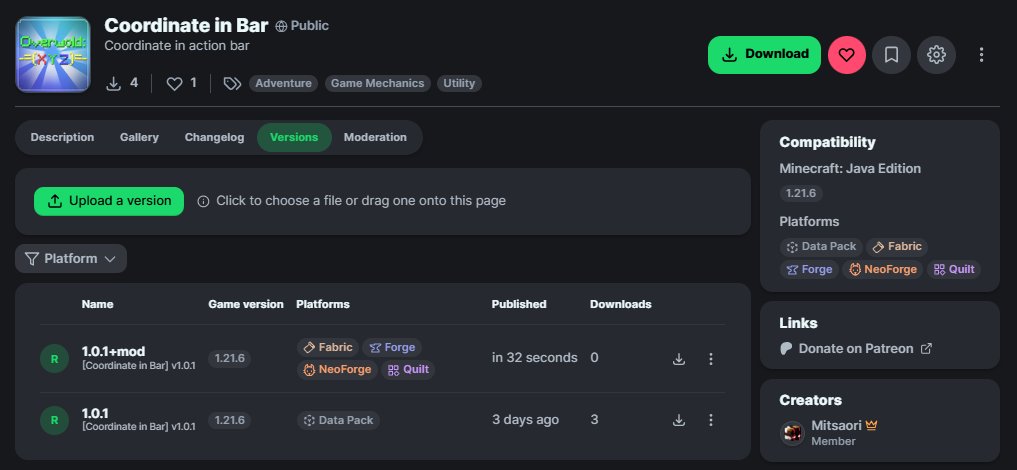Open project settings gear icon
The height and width of the screenshot is (470, 1017).
pyautogui.click(x=936, y=54)
